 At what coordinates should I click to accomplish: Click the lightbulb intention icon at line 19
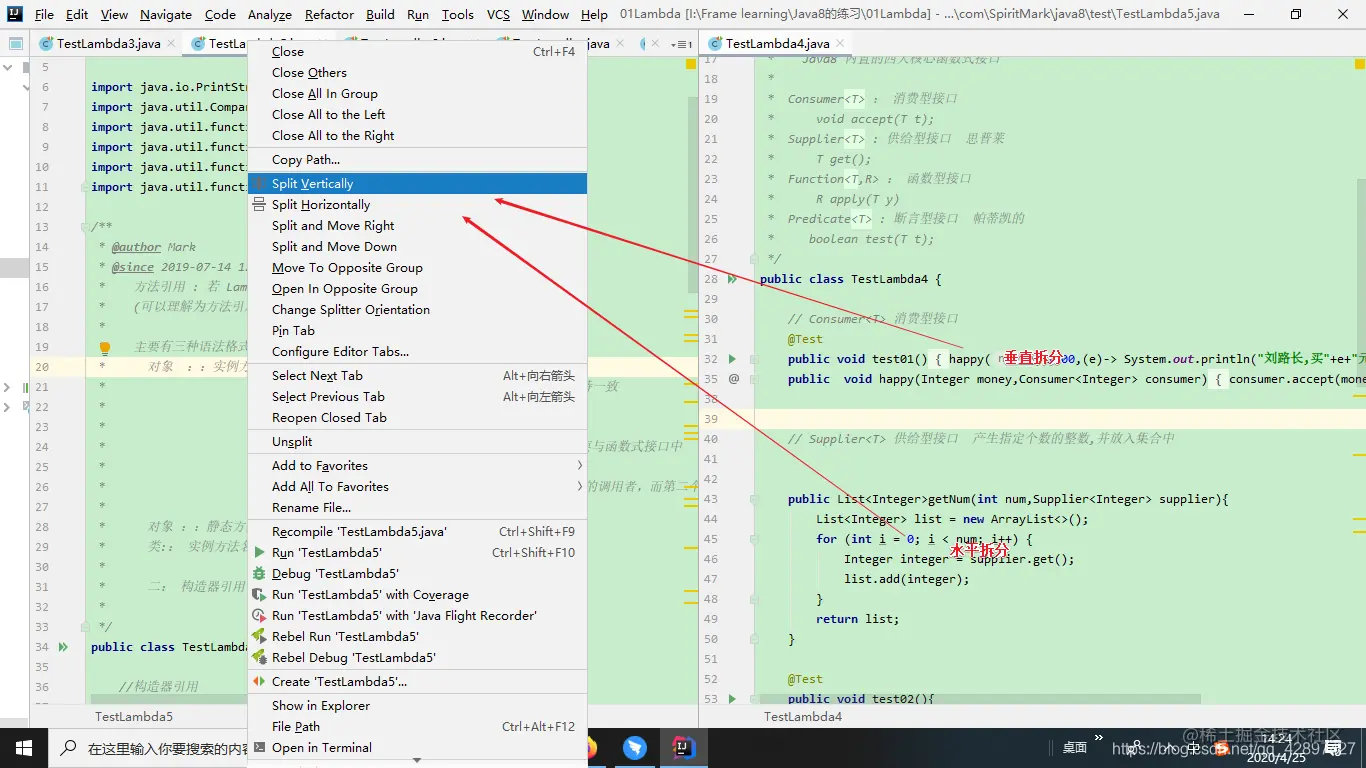coord(104,348)
